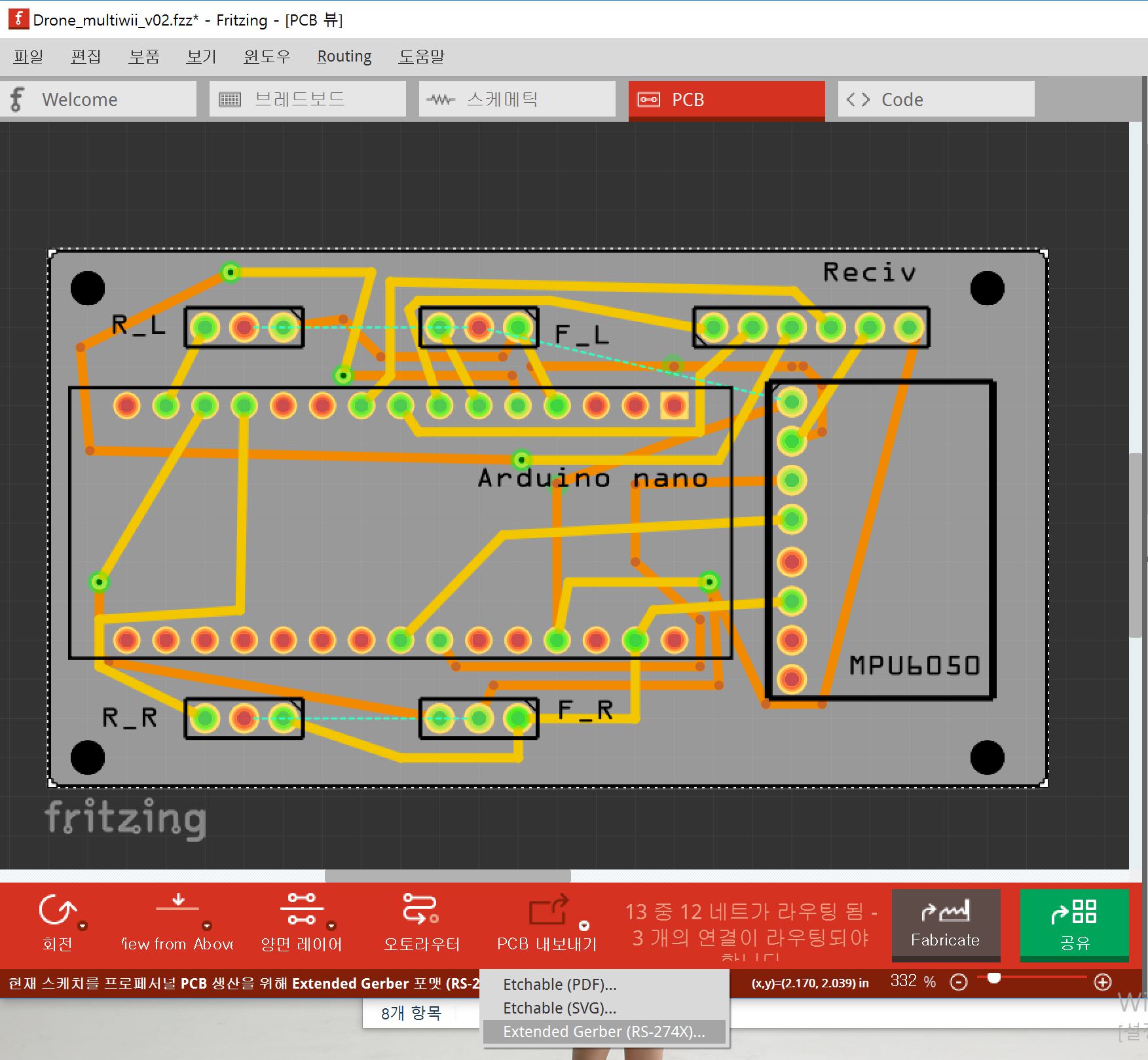Select the mounting hole beside the Reciv label
Image resolution: width=1148 pixels, height=1060 pixels.
tap(987, 288)
